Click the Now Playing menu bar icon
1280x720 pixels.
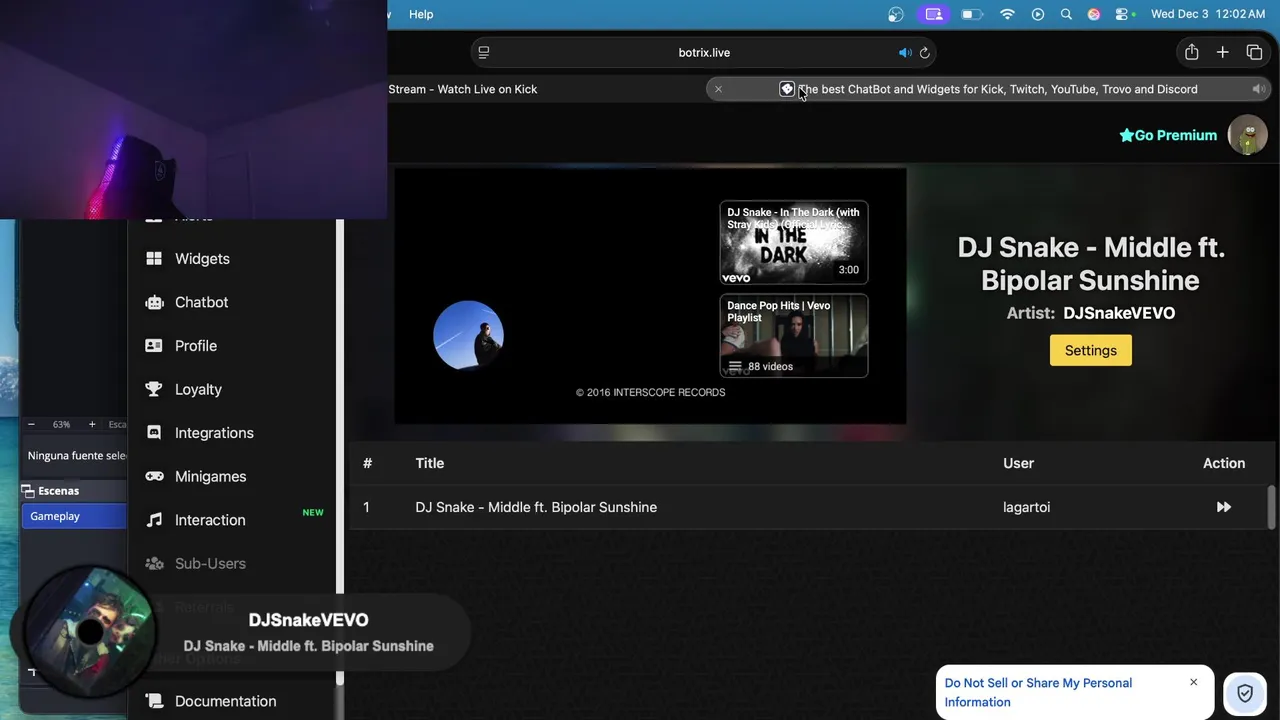[1038, 14]
